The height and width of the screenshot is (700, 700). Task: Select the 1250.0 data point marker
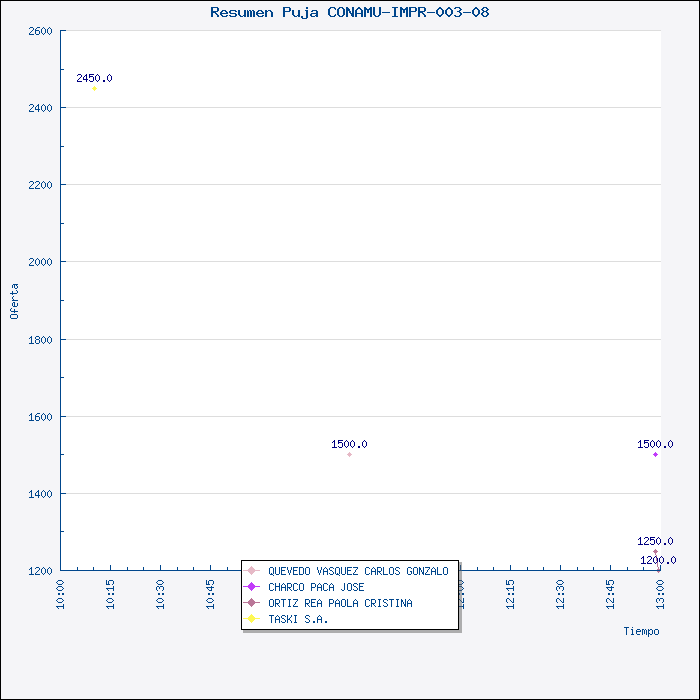(656, 551)
